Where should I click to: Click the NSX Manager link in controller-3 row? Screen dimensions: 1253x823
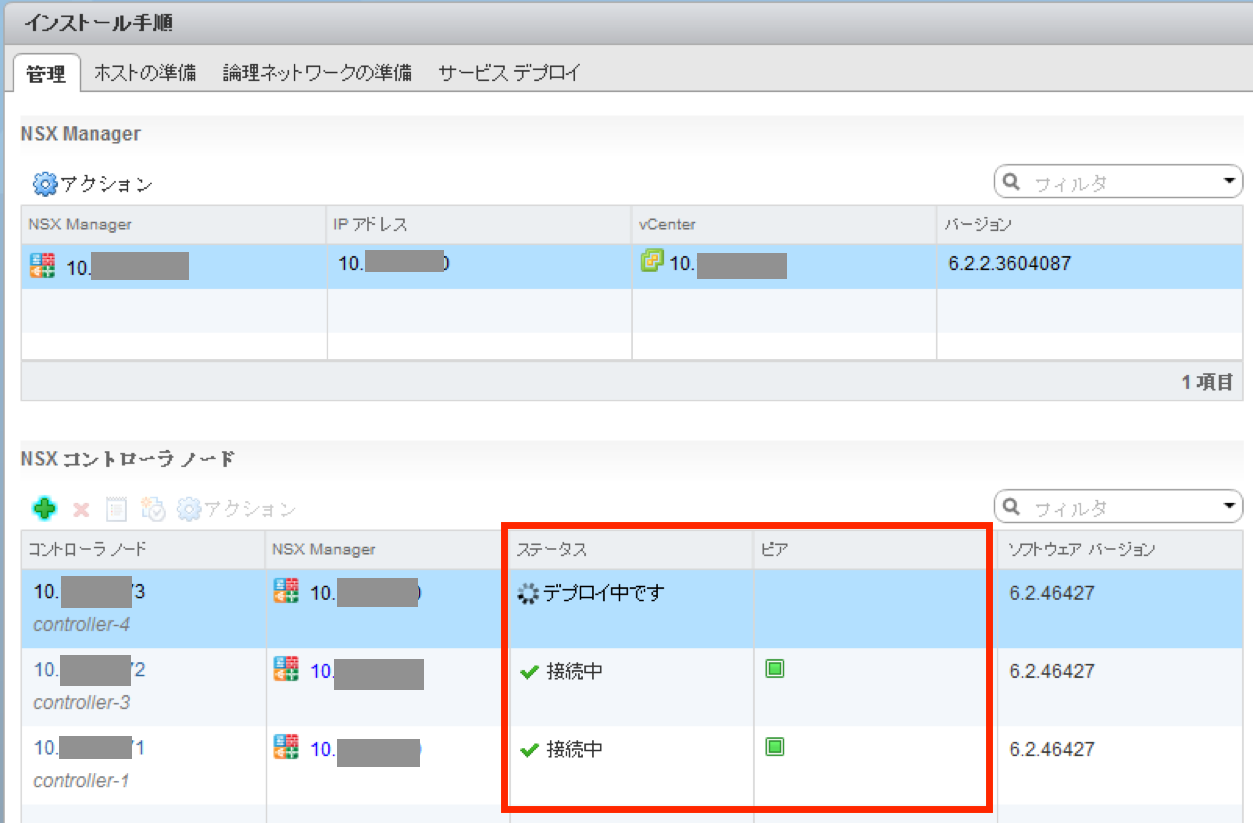tap(330, 672)
